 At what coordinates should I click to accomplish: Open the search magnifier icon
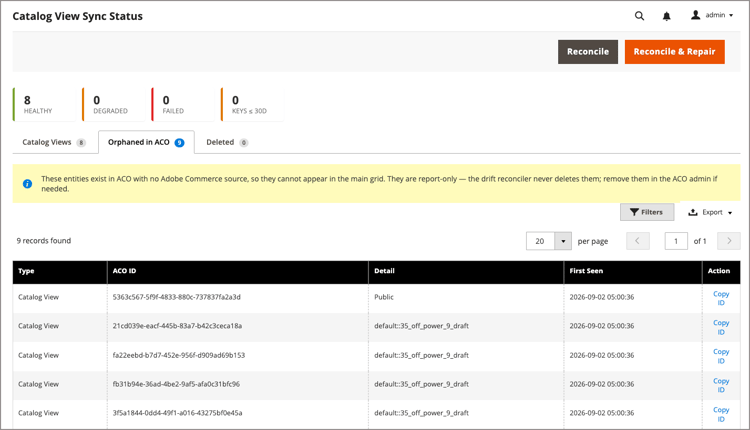(x=639, y=16)
